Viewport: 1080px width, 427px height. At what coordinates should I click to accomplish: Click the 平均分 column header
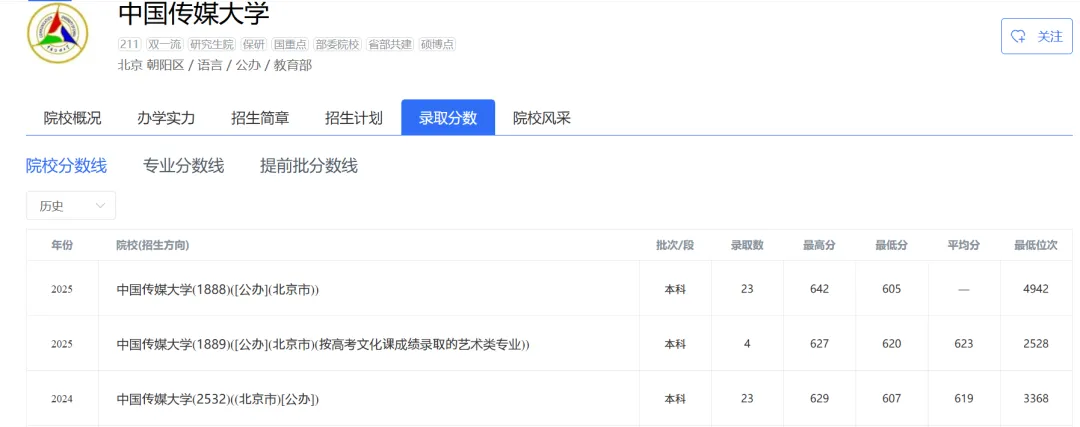click(x=964, y=245)
